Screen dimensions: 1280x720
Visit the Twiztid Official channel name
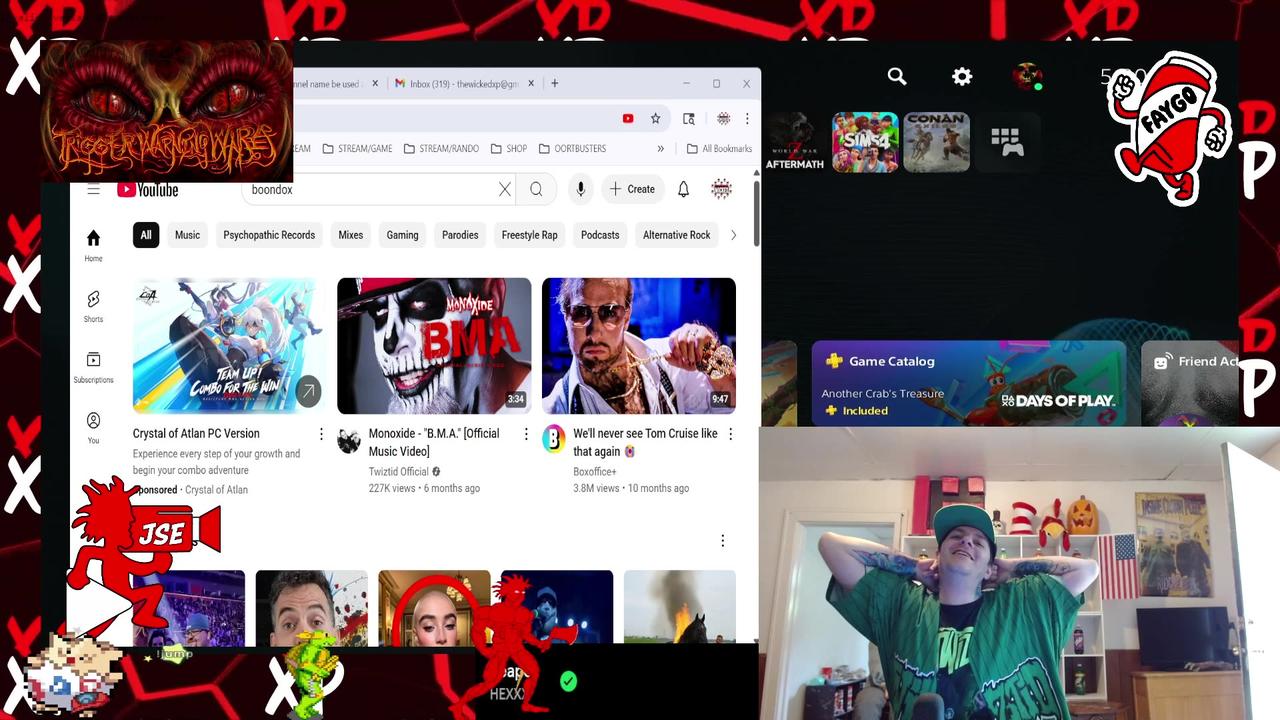(398, 472)
